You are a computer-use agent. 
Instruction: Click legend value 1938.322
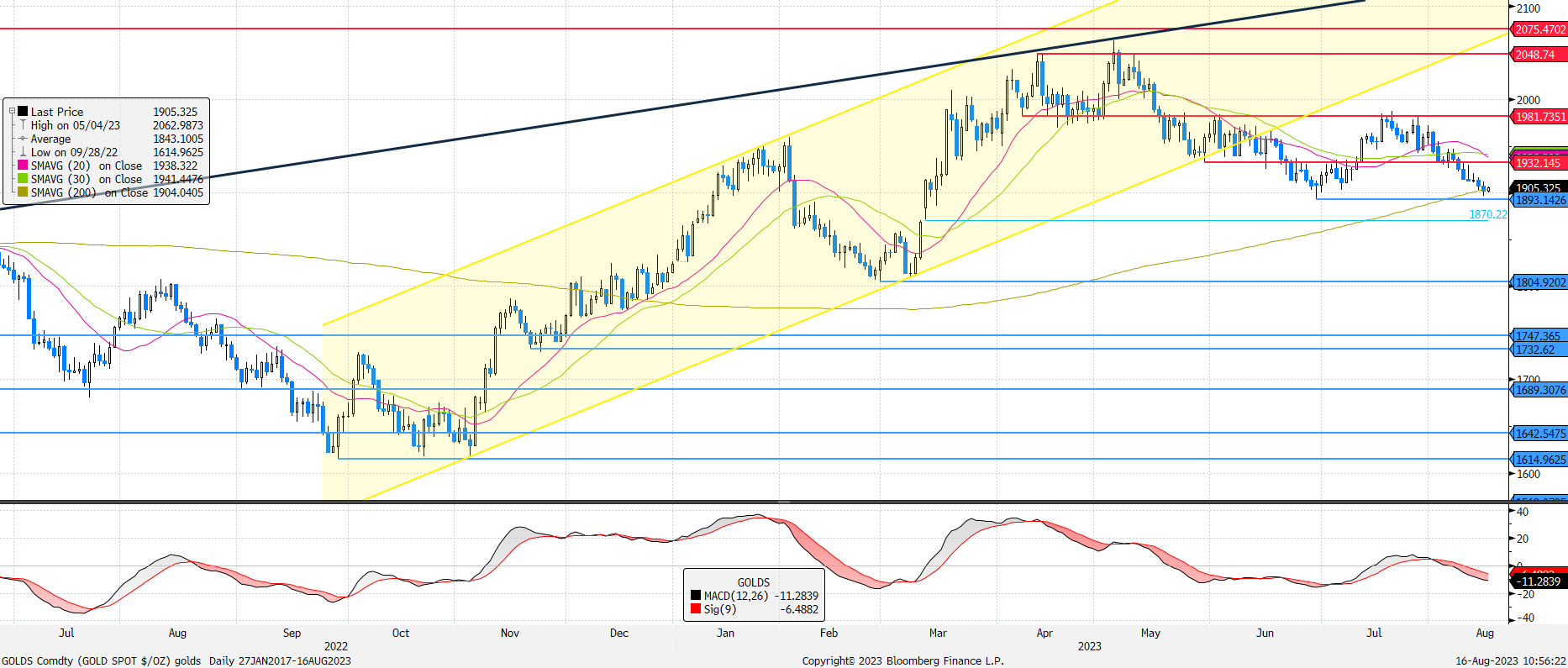175,166
